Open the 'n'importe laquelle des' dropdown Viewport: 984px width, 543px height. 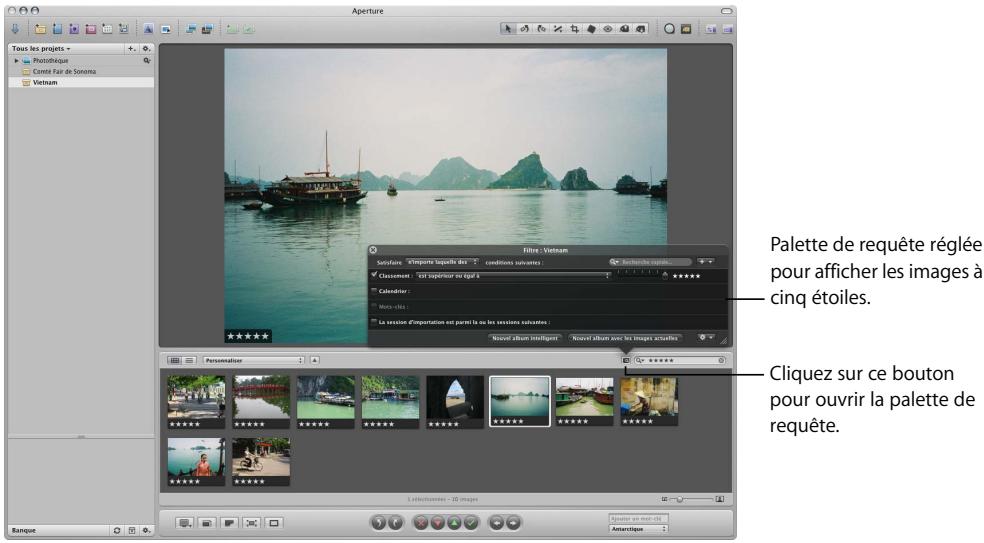[x=442, y=262]
